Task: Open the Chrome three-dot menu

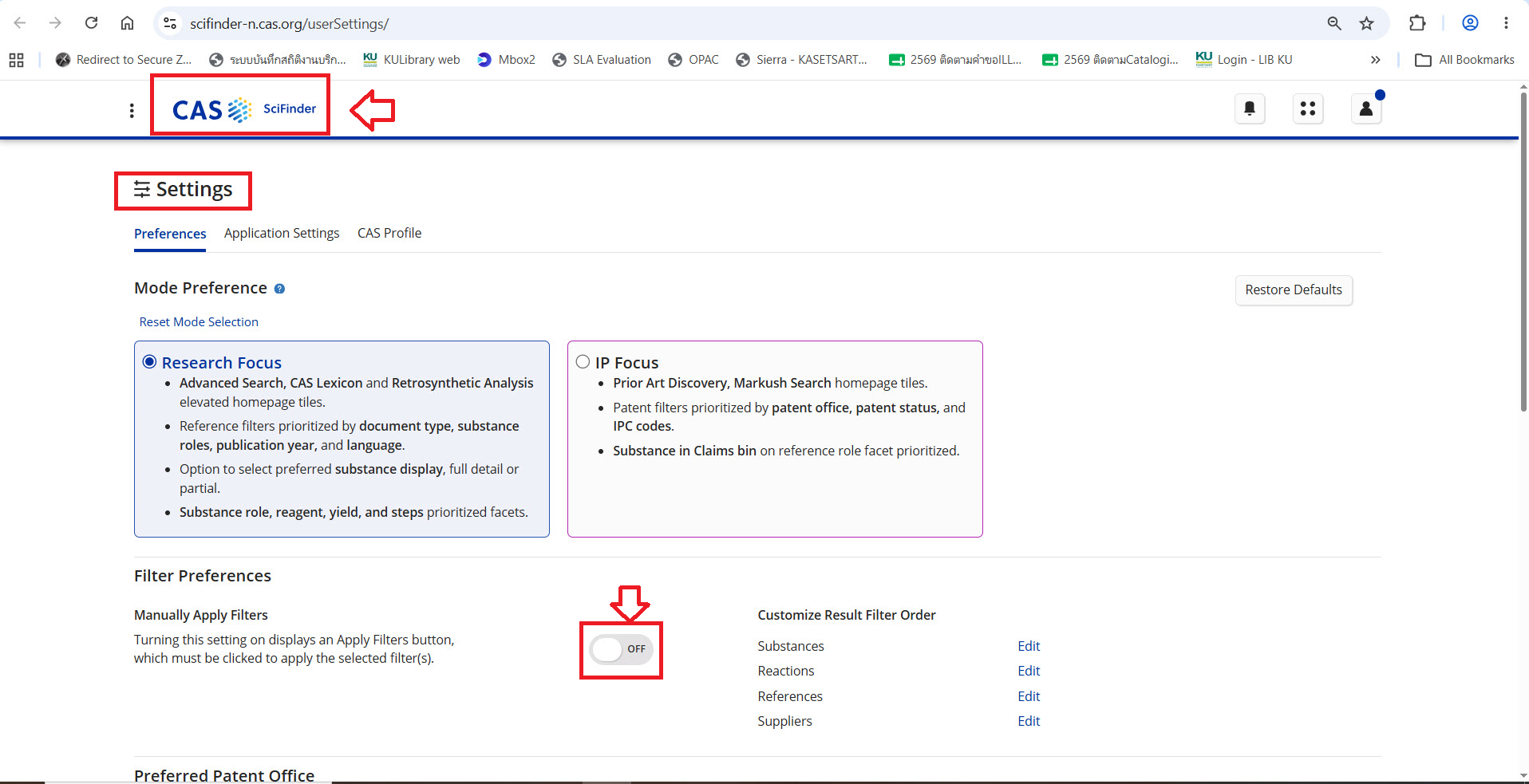Action: [1506, 23]
